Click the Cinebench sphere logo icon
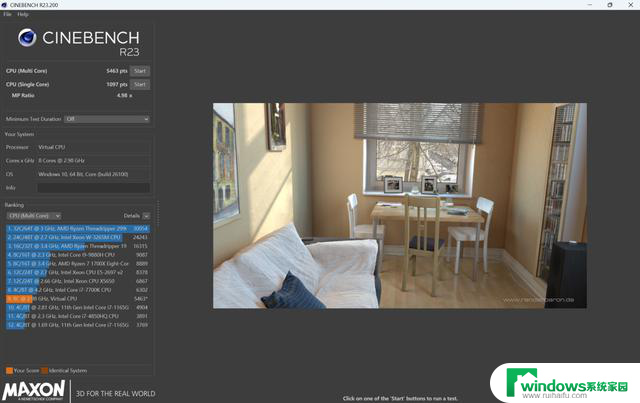 pyautogui.click(x=27, y=38)
